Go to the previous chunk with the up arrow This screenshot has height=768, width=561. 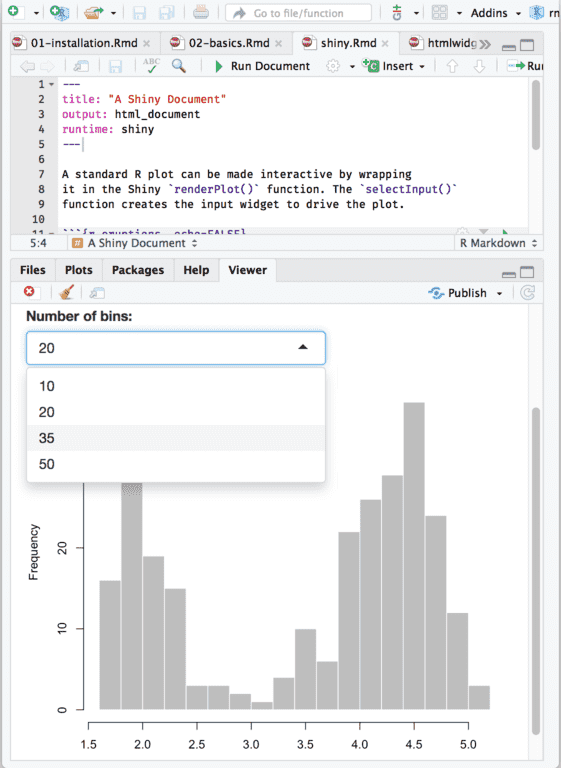(452, 66)
